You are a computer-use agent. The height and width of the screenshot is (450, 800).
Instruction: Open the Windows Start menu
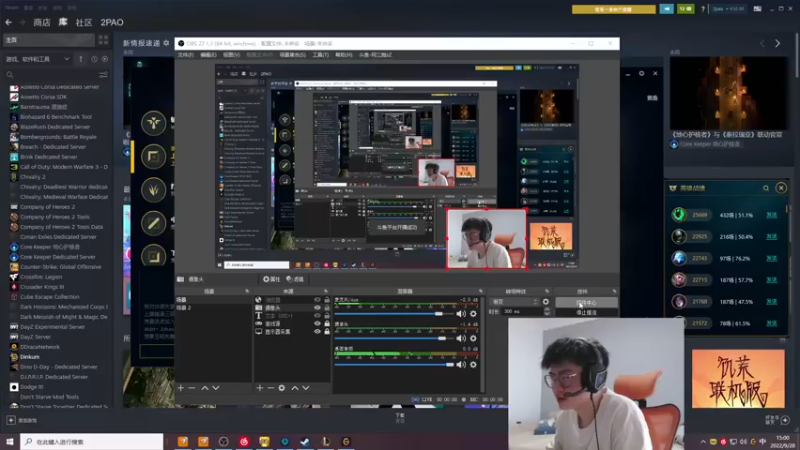click(10, 441)
